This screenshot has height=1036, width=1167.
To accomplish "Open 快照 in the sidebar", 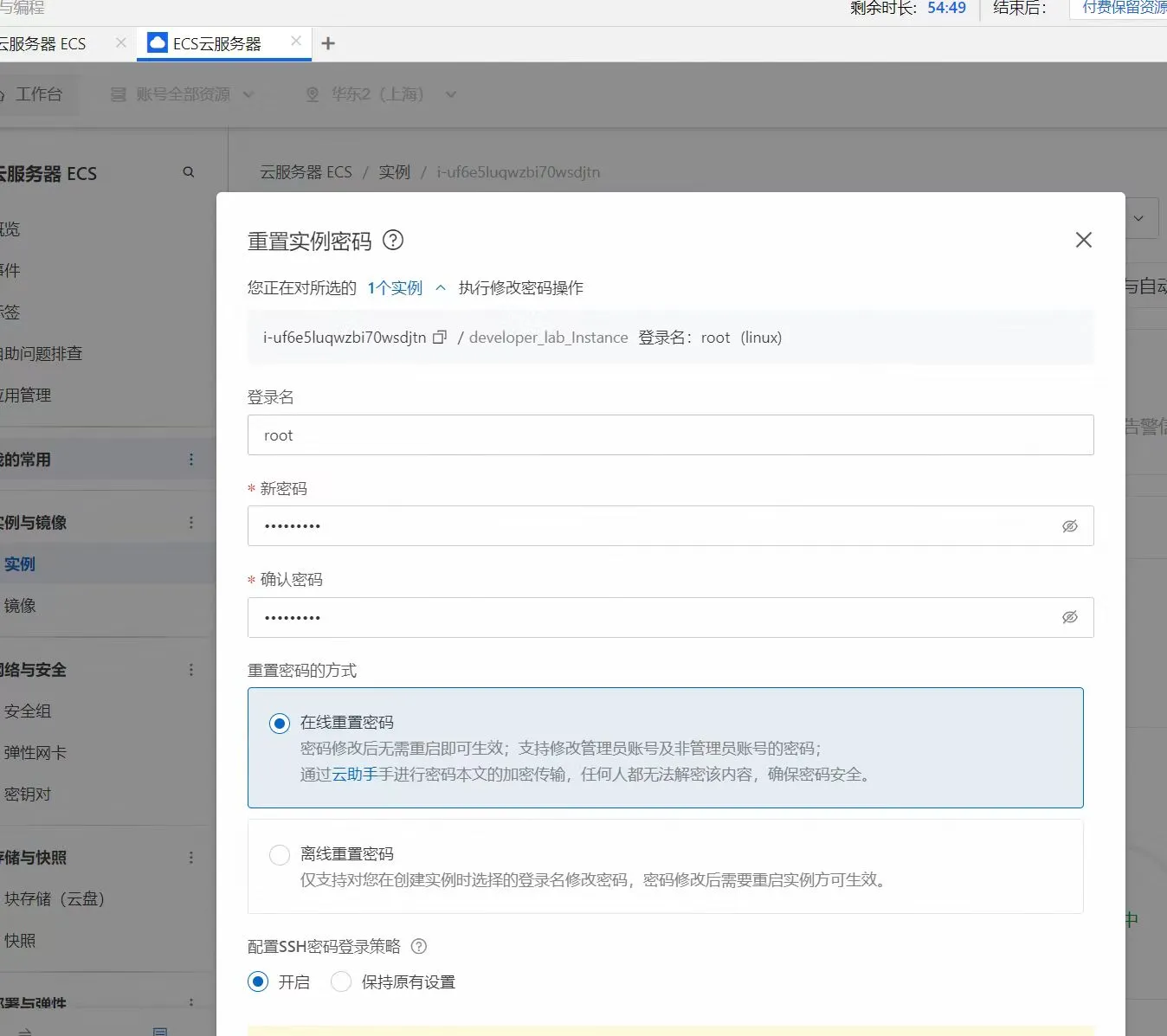I will pyautogui.click(x=20, y=941).
